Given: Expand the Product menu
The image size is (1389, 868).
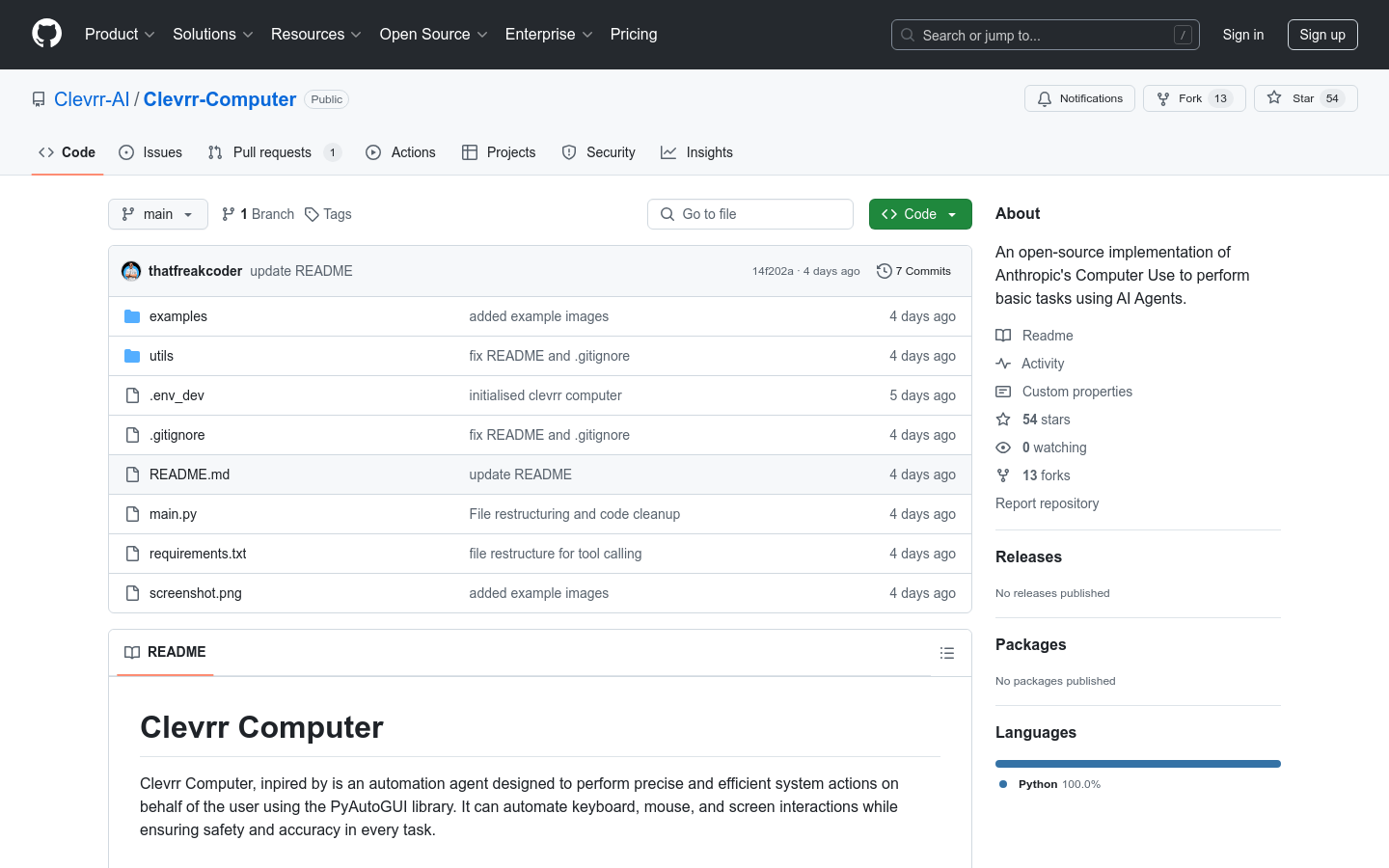Looking at the screenshot, I should pos(120,34).
